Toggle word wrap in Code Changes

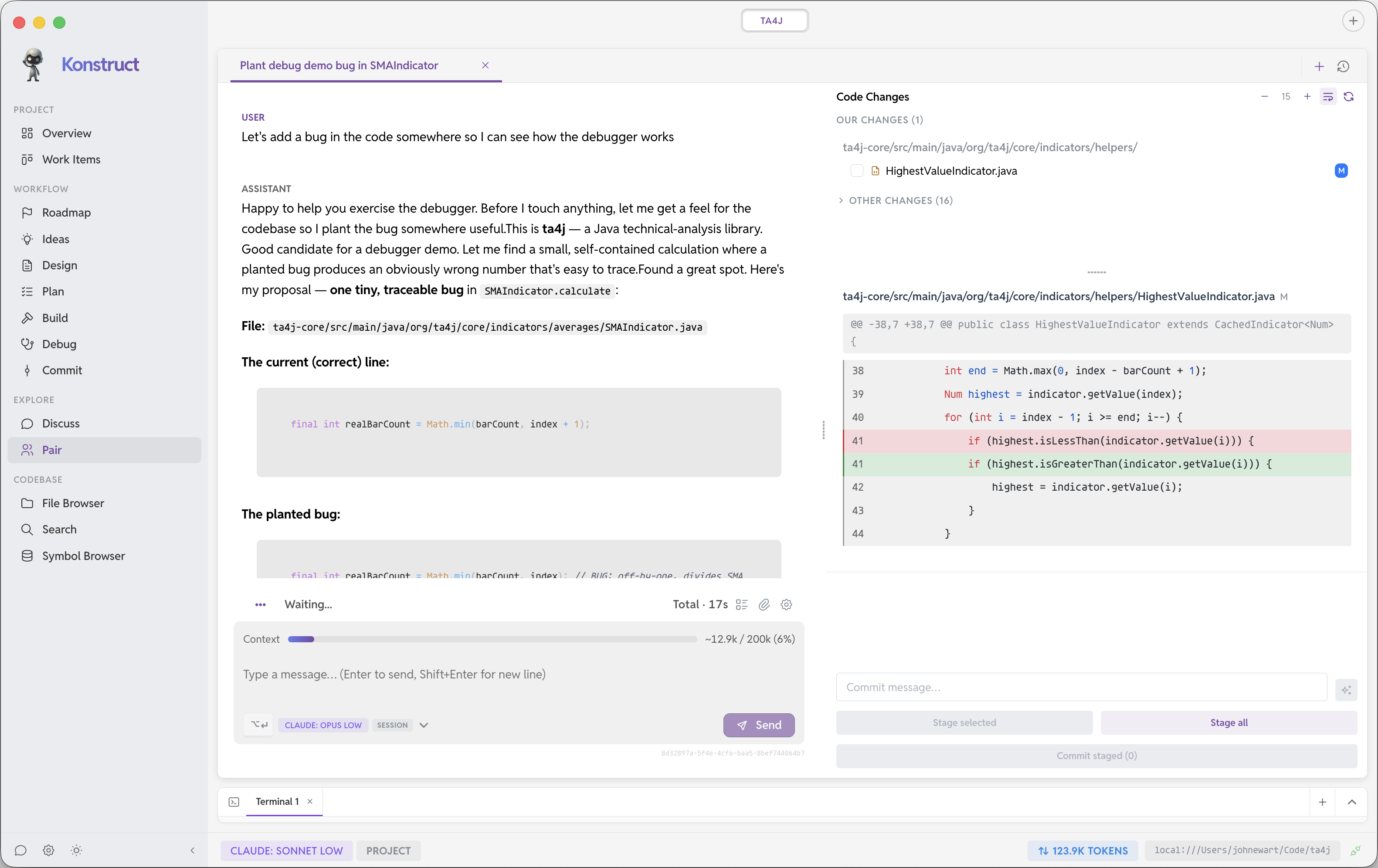click(x=1328, y=97)
